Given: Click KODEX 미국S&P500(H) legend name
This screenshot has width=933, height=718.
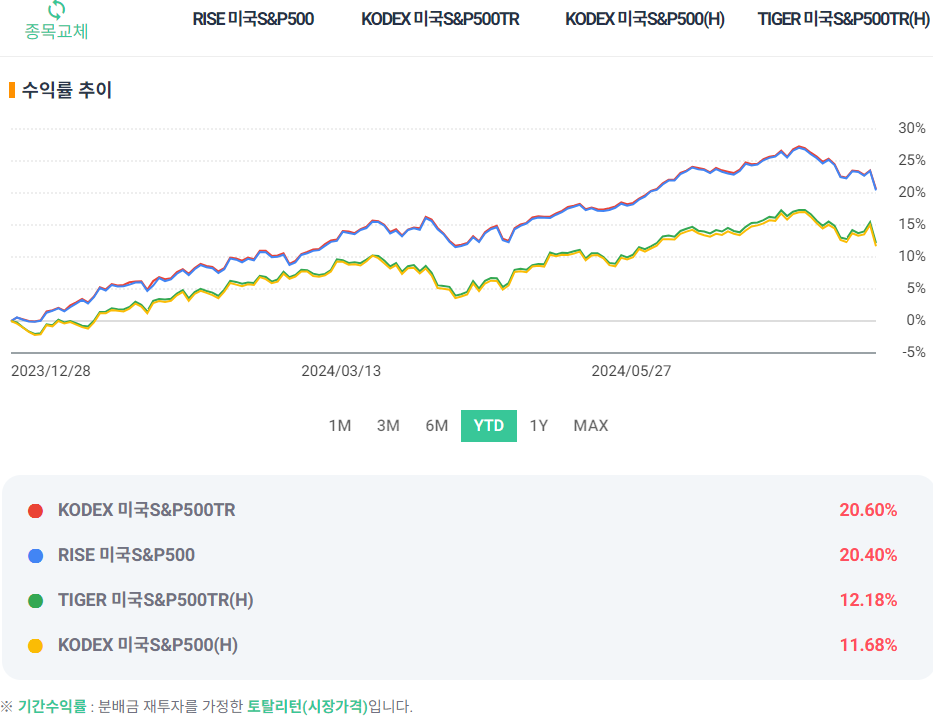Looking at the screenshot, I should coord(148,645).
